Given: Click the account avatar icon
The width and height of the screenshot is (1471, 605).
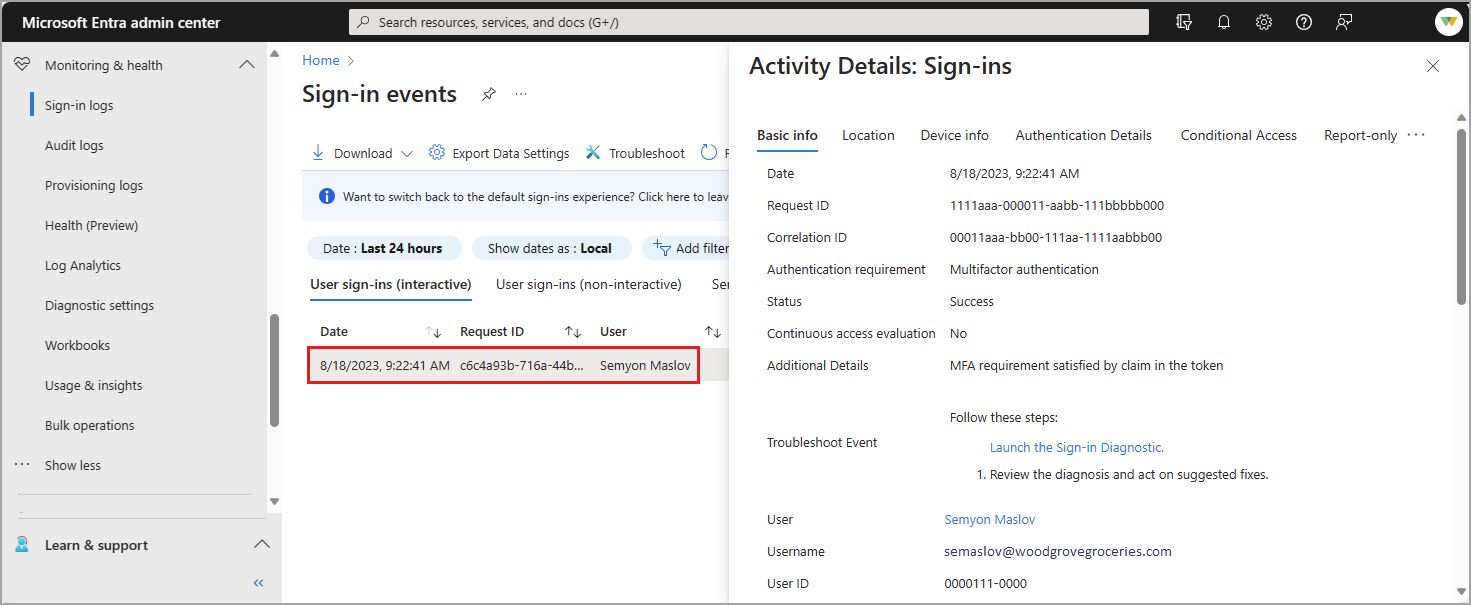Looking at the screenshot, I should click(x=1448, y=22).
